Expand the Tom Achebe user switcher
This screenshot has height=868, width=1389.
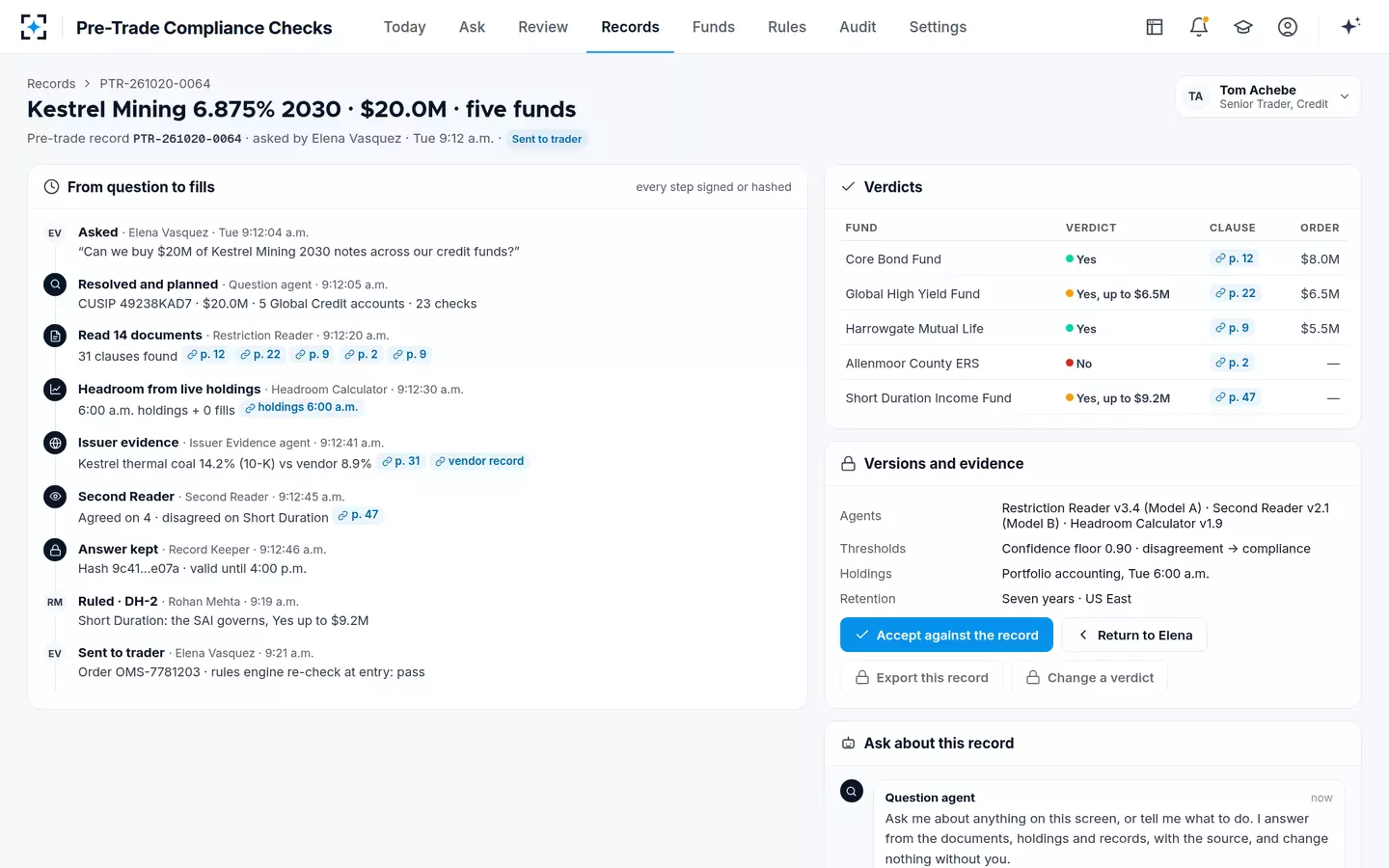1267,96
